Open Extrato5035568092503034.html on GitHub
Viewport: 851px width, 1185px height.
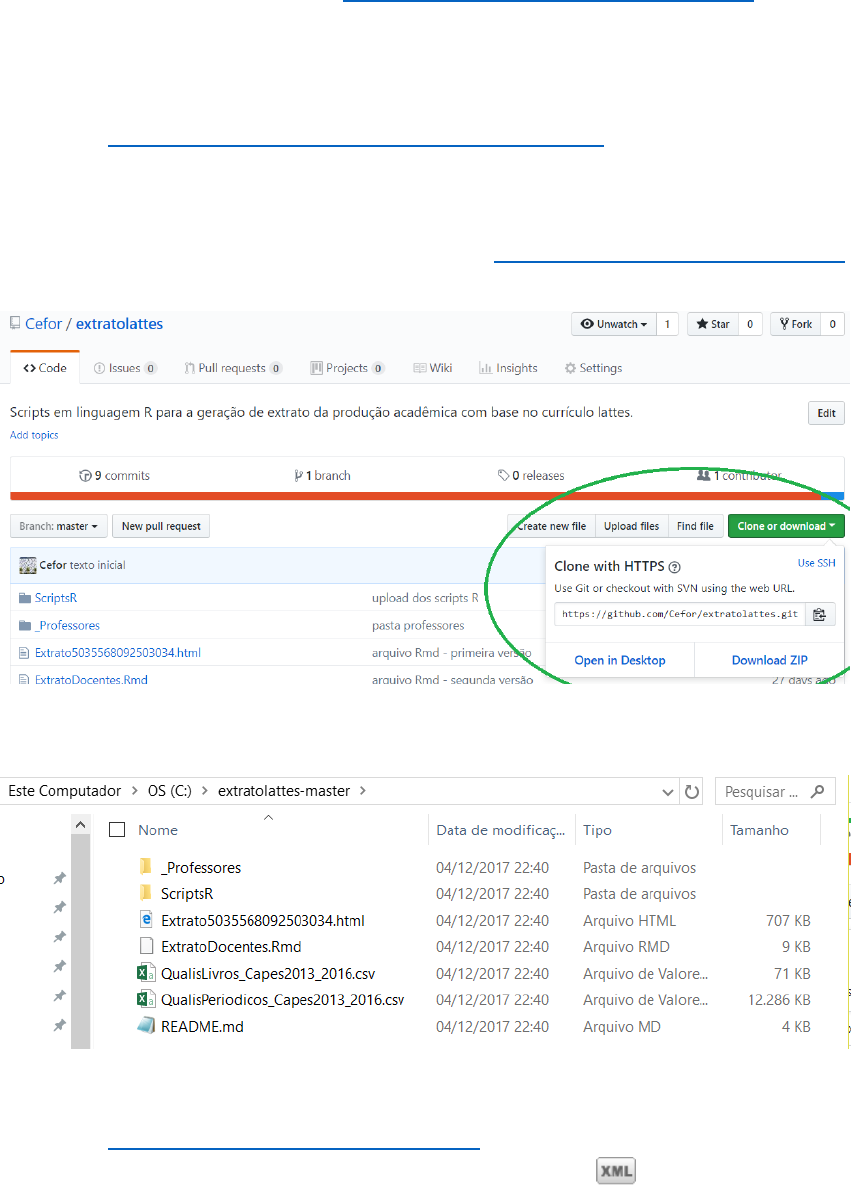pyautogui.click(x=118, y=653)
